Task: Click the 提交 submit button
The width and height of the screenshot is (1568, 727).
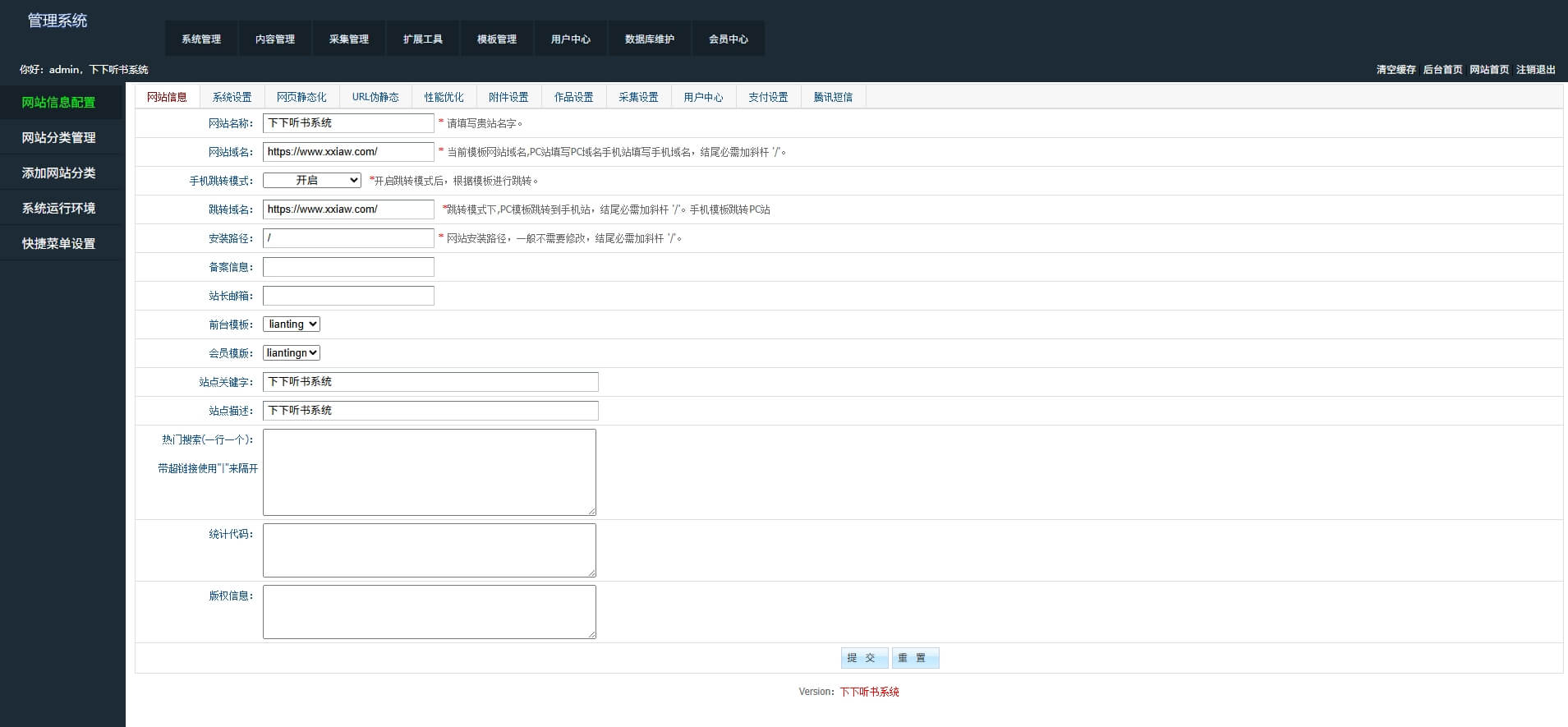Action: coord(864,658)
